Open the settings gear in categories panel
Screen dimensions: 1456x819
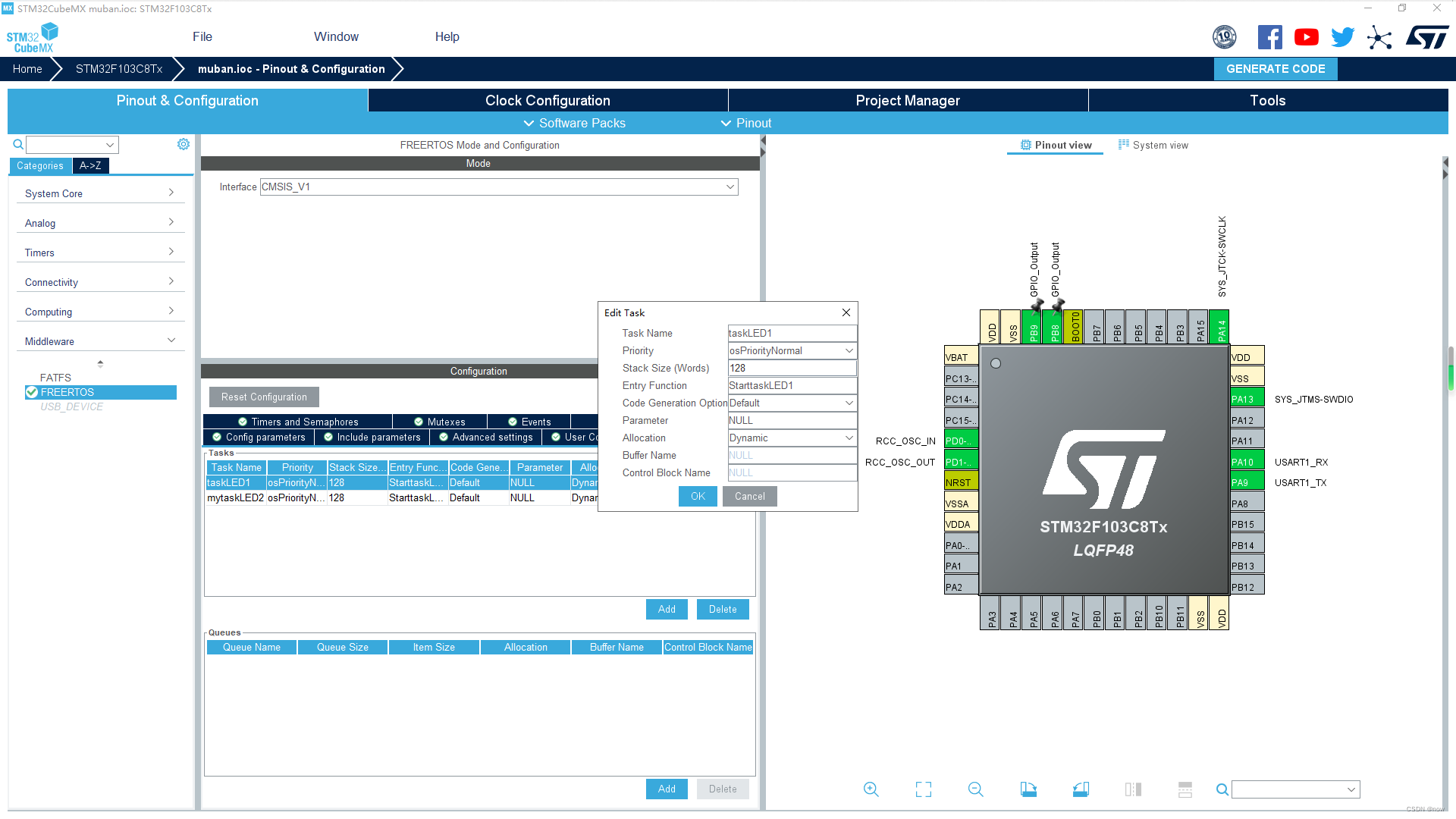point(184,144)
